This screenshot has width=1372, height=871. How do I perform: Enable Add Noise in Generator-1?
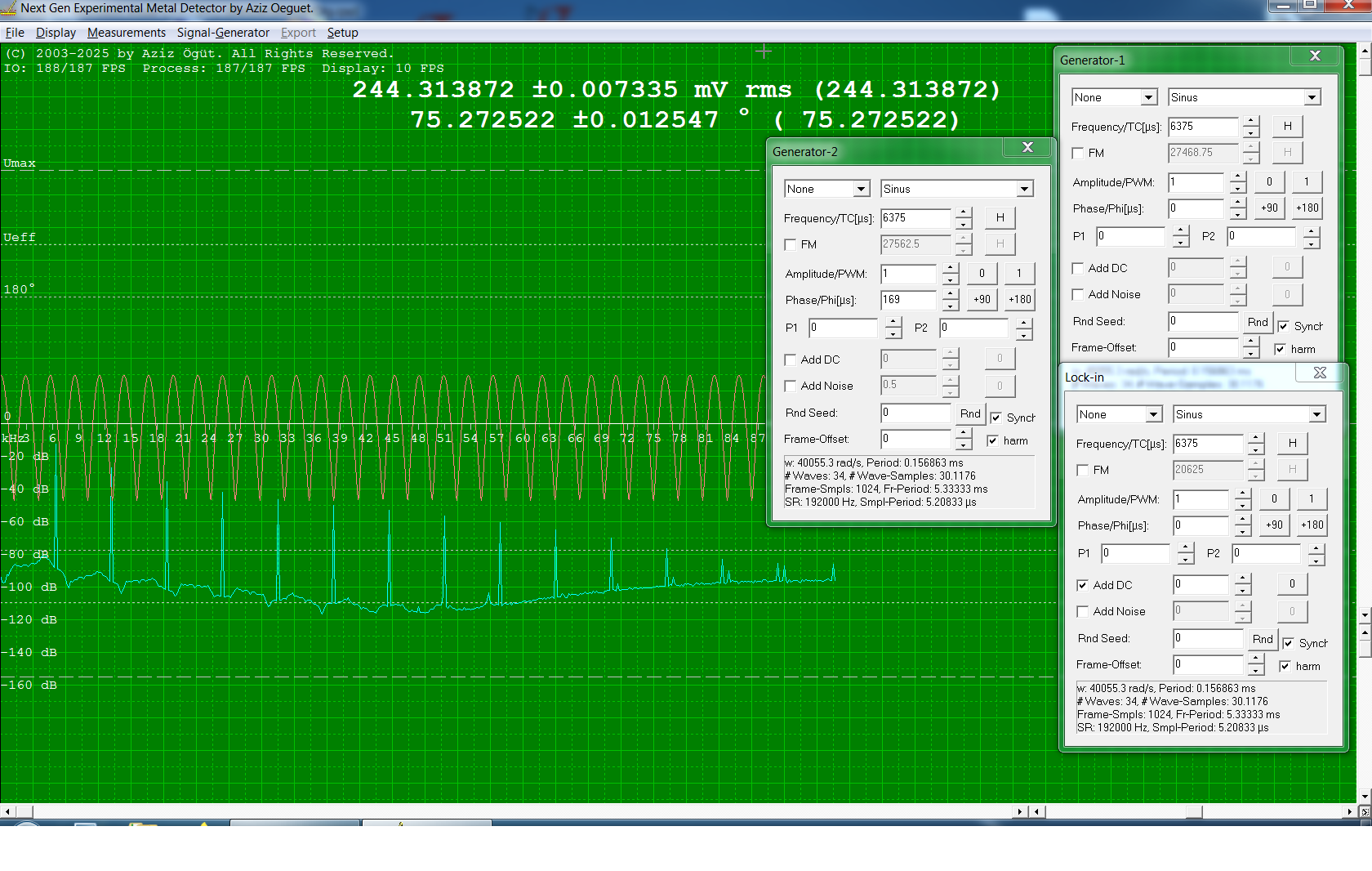[x=1077, y=294]
